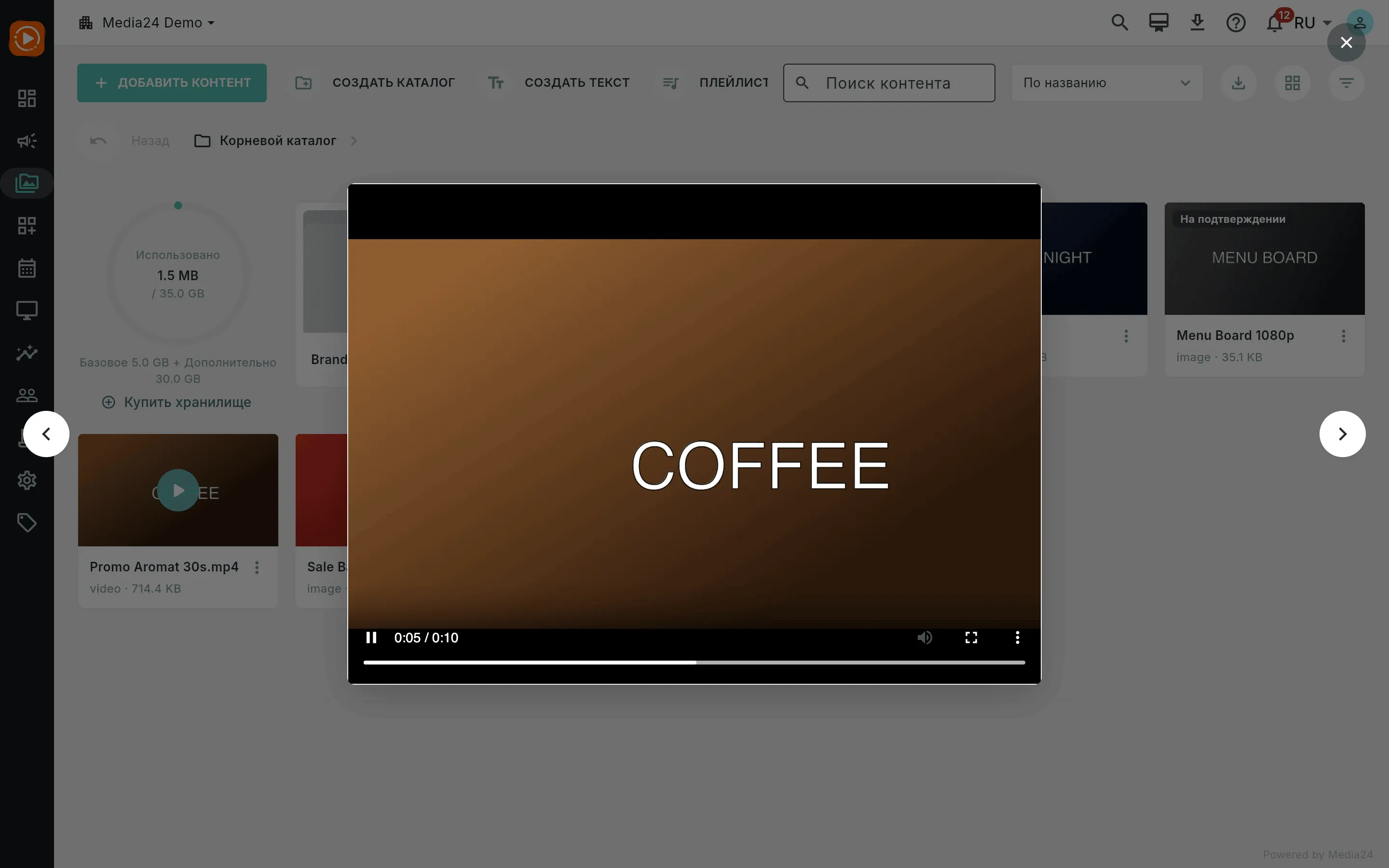Close the video preview overlay
This screenshot has width=1389, height=868.
click(x=1346, y=42)
